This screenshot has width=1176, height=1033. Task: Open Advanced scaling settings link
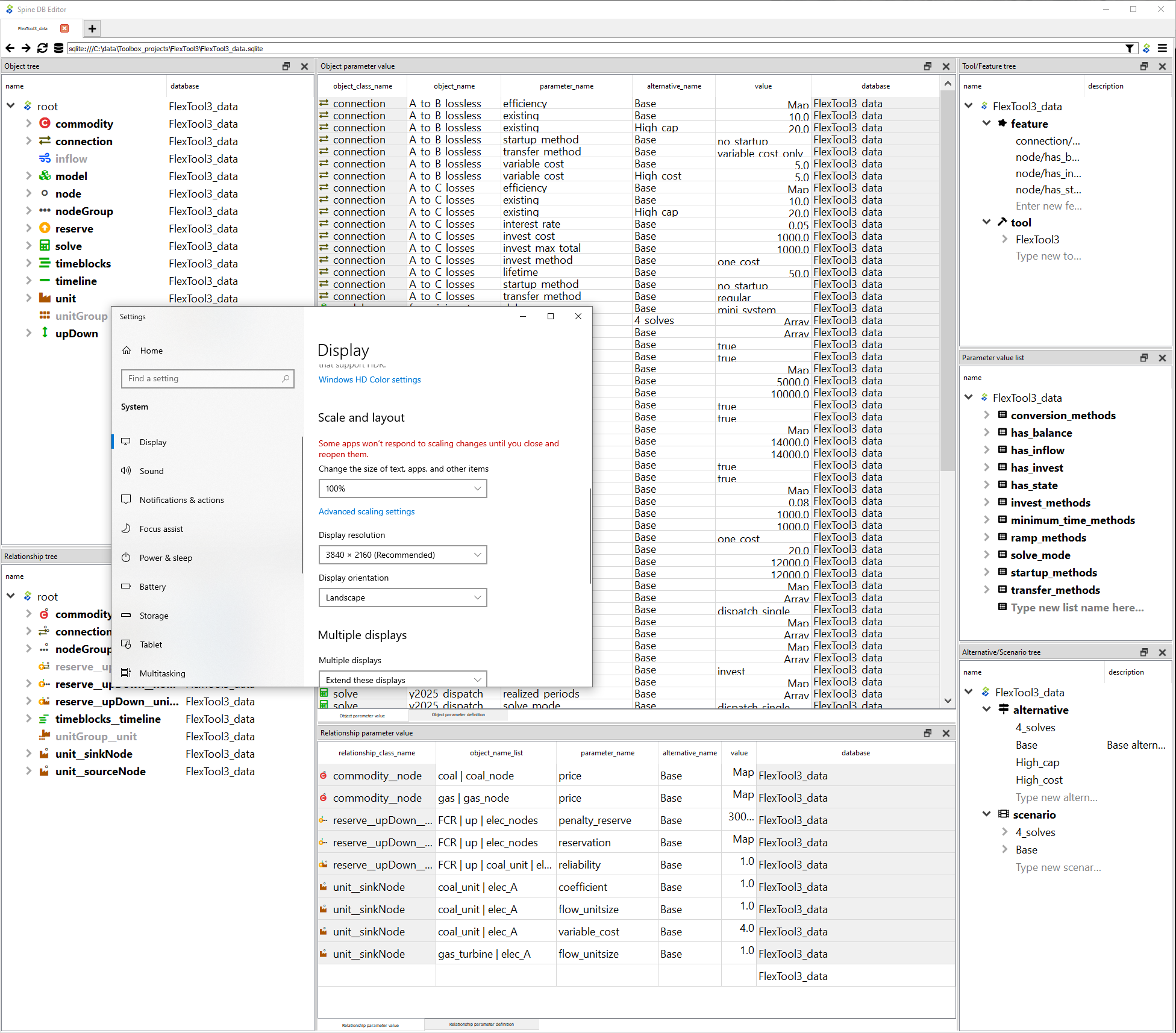tap(366, 511)
